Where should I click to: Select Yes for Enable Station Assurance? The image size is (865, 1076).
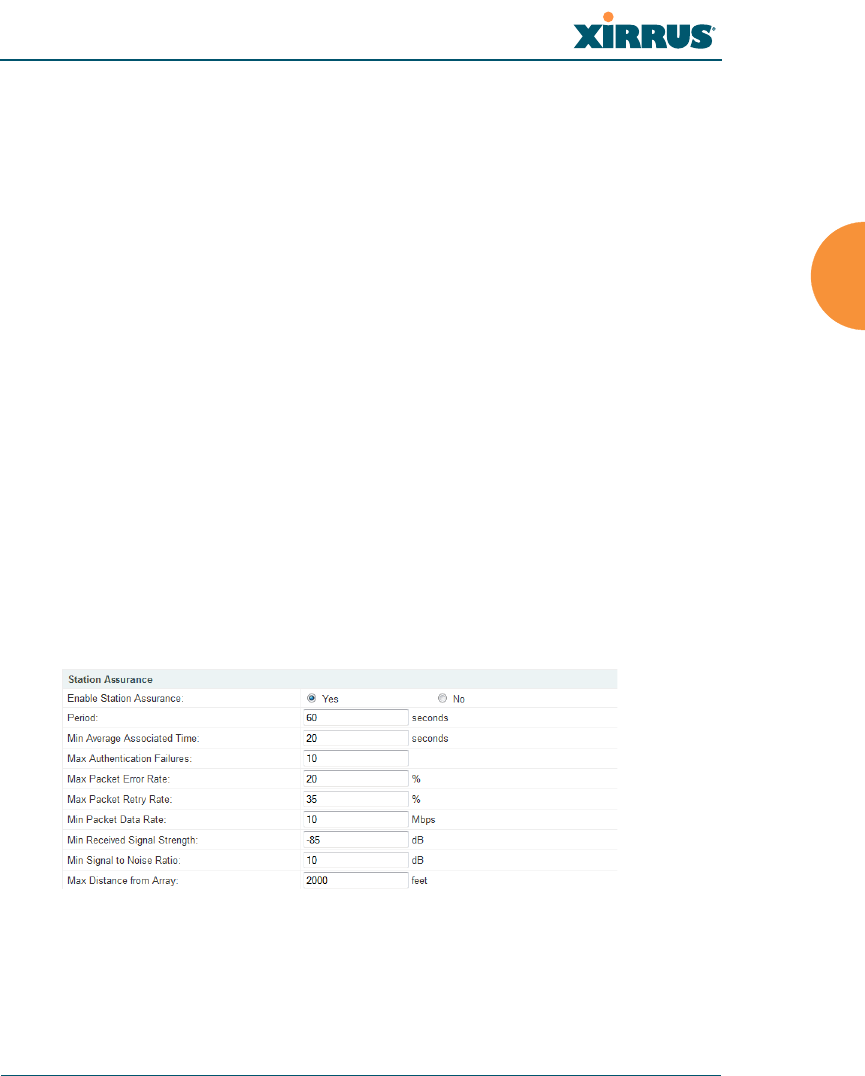[x=311, y=698]
